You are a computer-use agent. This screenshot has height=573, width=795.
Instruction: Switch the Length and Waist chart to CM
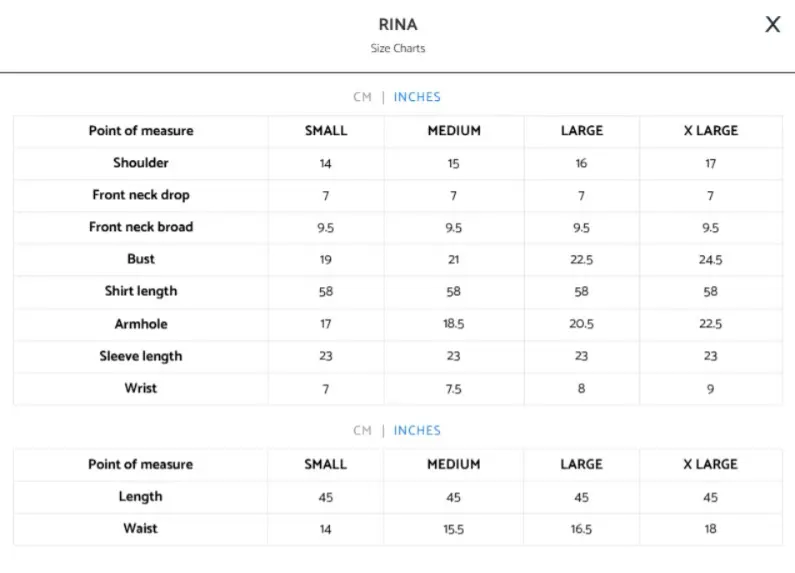(362, 430)
